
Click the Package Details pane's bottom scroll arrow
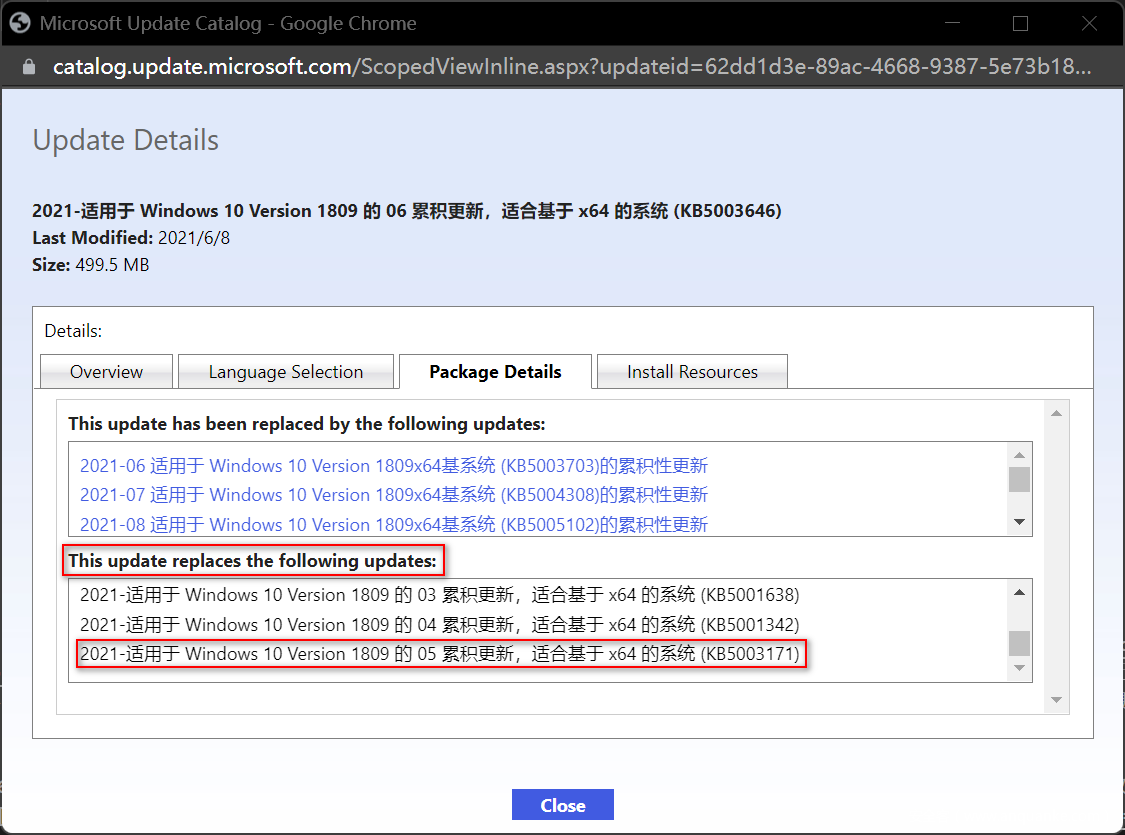coord(1055,701)
